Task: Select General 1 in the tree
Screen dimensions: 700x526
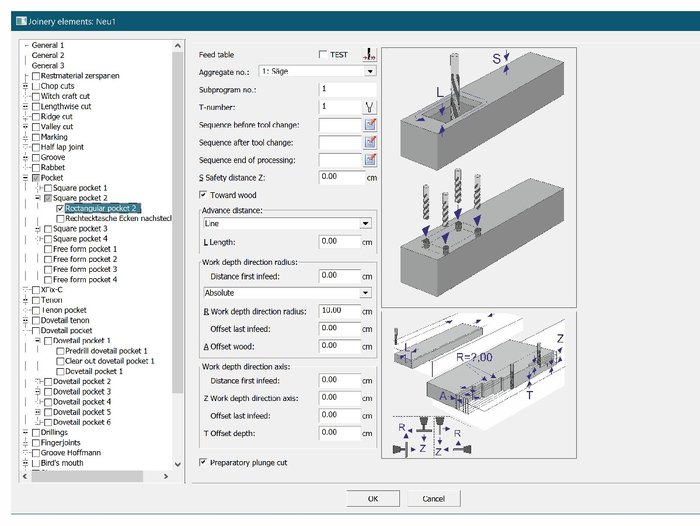Action: click(48, 45)
